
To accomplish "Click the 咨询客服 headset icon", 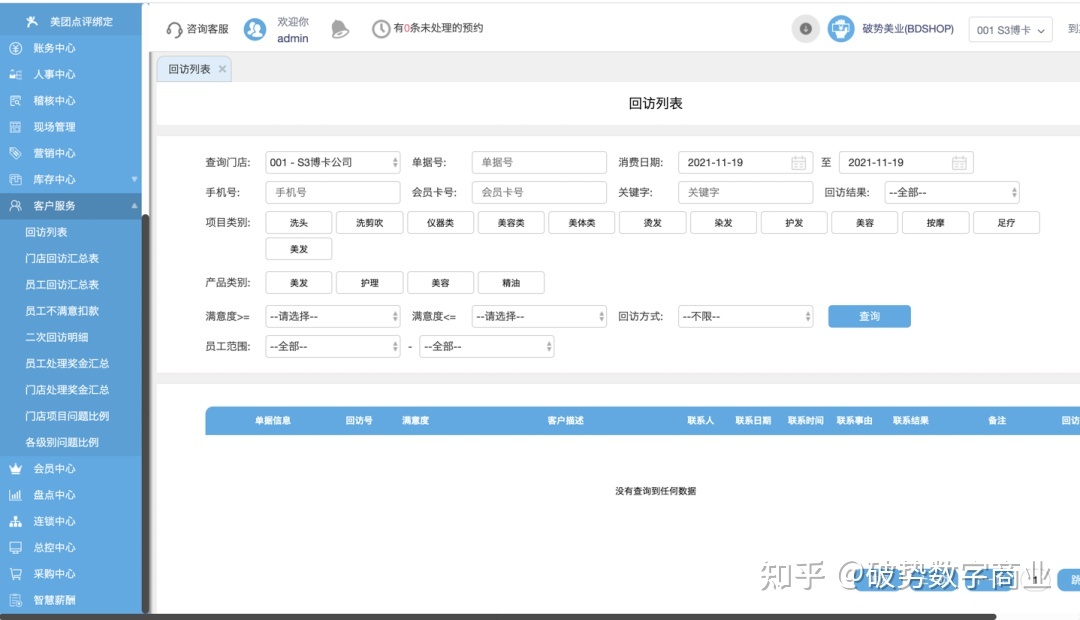I will click(x=174, y=29).
